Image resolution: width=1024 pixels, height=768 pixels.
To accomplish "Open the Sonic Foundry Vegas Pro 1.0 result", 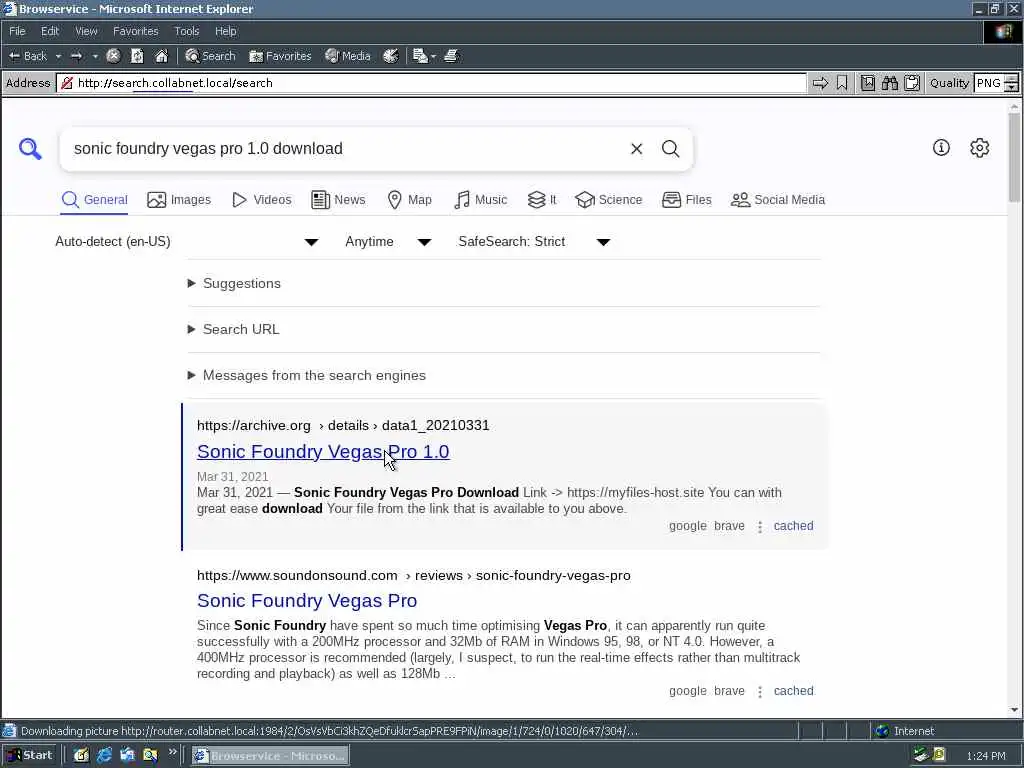I will click(x=323, y=451).
